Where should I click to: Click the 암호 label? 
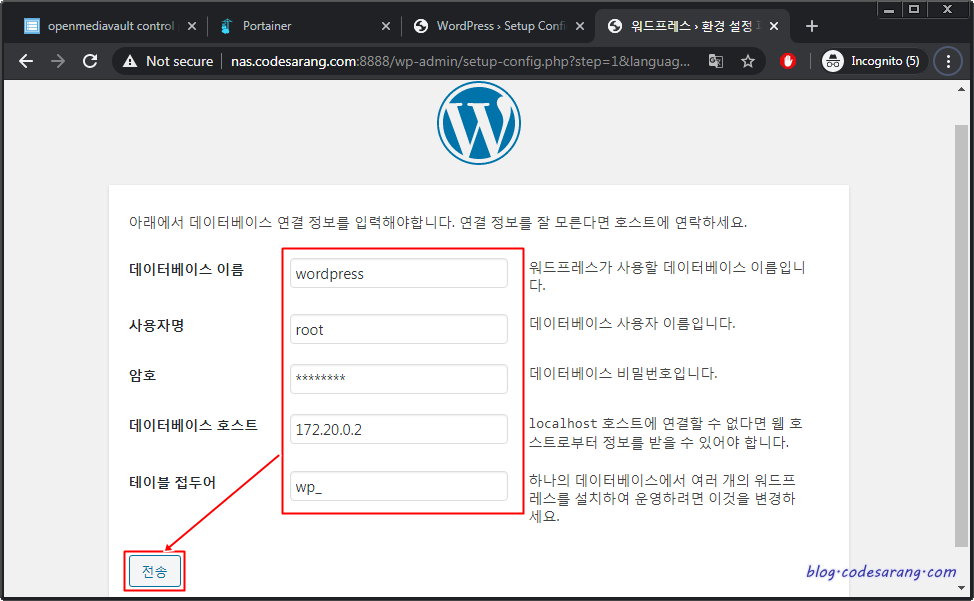143,375
